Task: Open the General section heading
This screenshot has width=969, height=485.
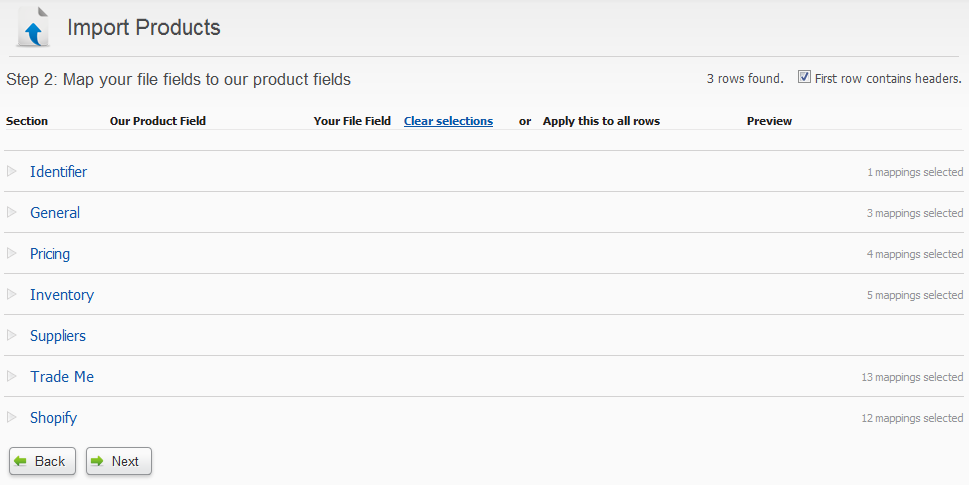Action: 55,213
